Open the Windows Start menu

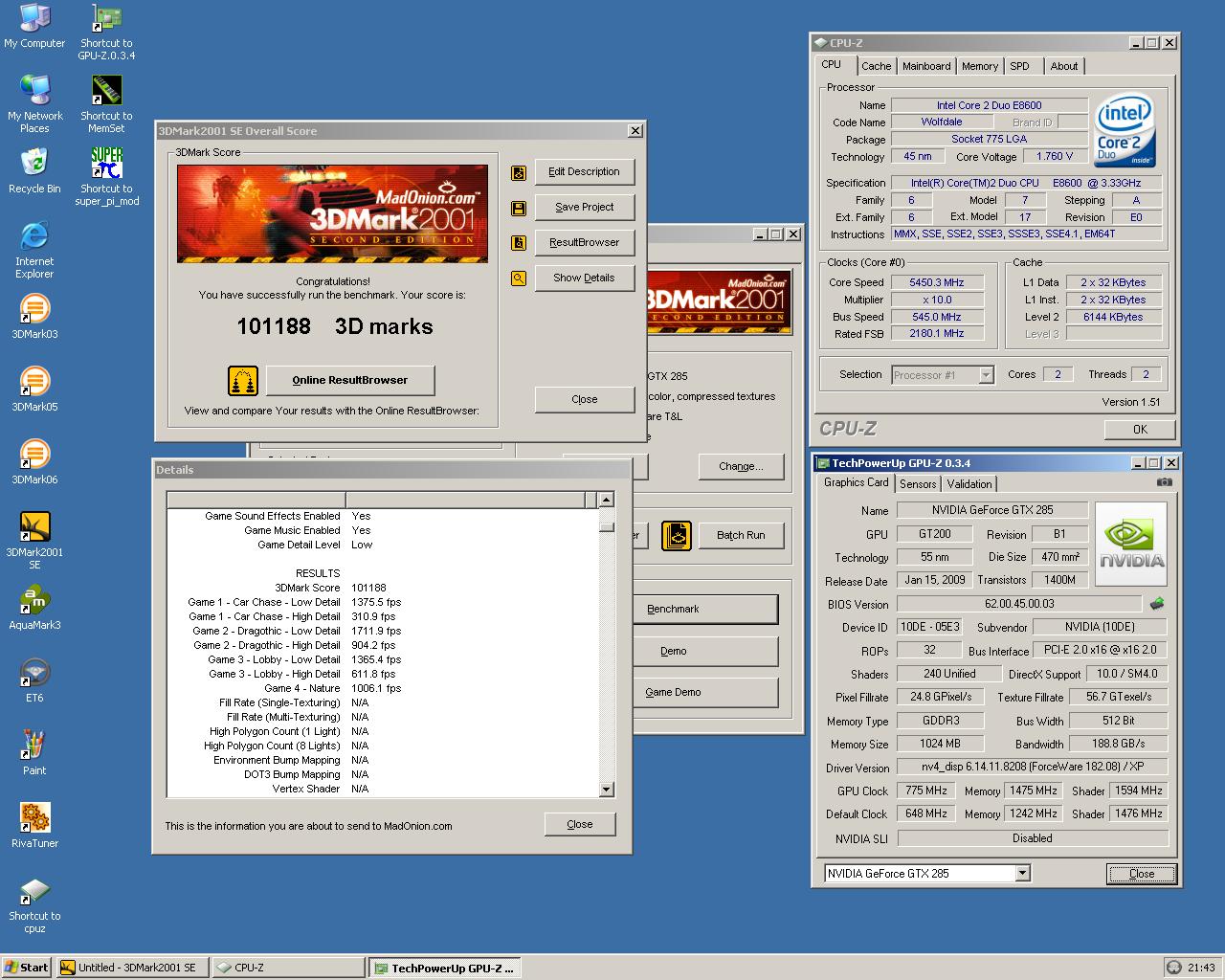click(x=27, y=968)
